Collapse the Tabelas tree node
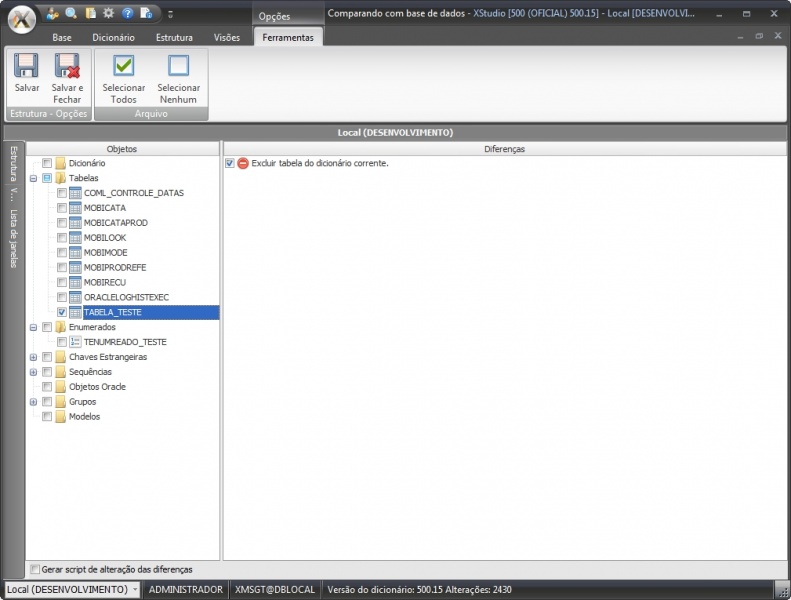The width and height of the screenshot is (791, 600). pos(33,178)
